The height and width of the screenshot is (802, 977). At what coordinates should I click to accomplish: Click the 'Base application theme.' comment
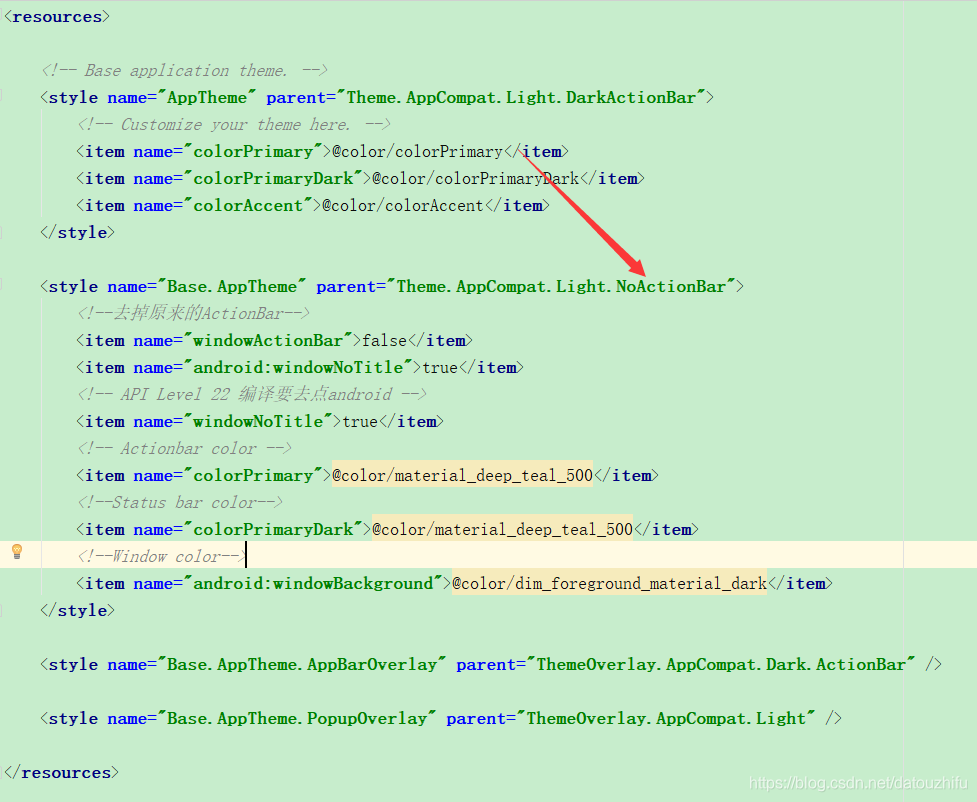coord(184,70)
